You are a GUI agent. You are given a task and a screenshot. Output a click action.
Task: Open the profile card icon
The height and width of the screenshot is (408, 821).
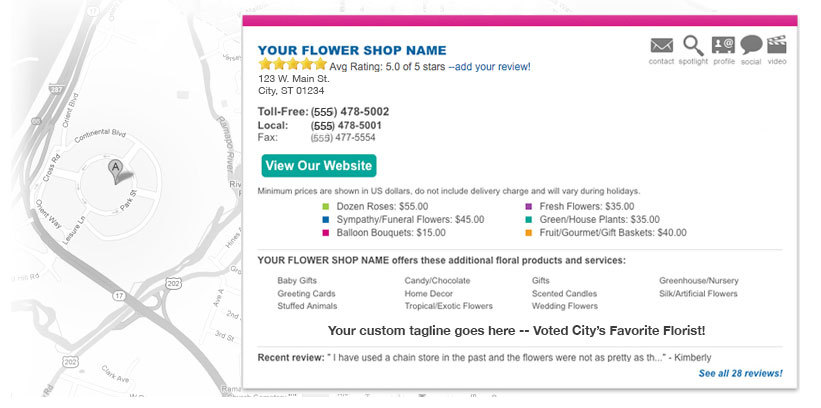point(723,45)
